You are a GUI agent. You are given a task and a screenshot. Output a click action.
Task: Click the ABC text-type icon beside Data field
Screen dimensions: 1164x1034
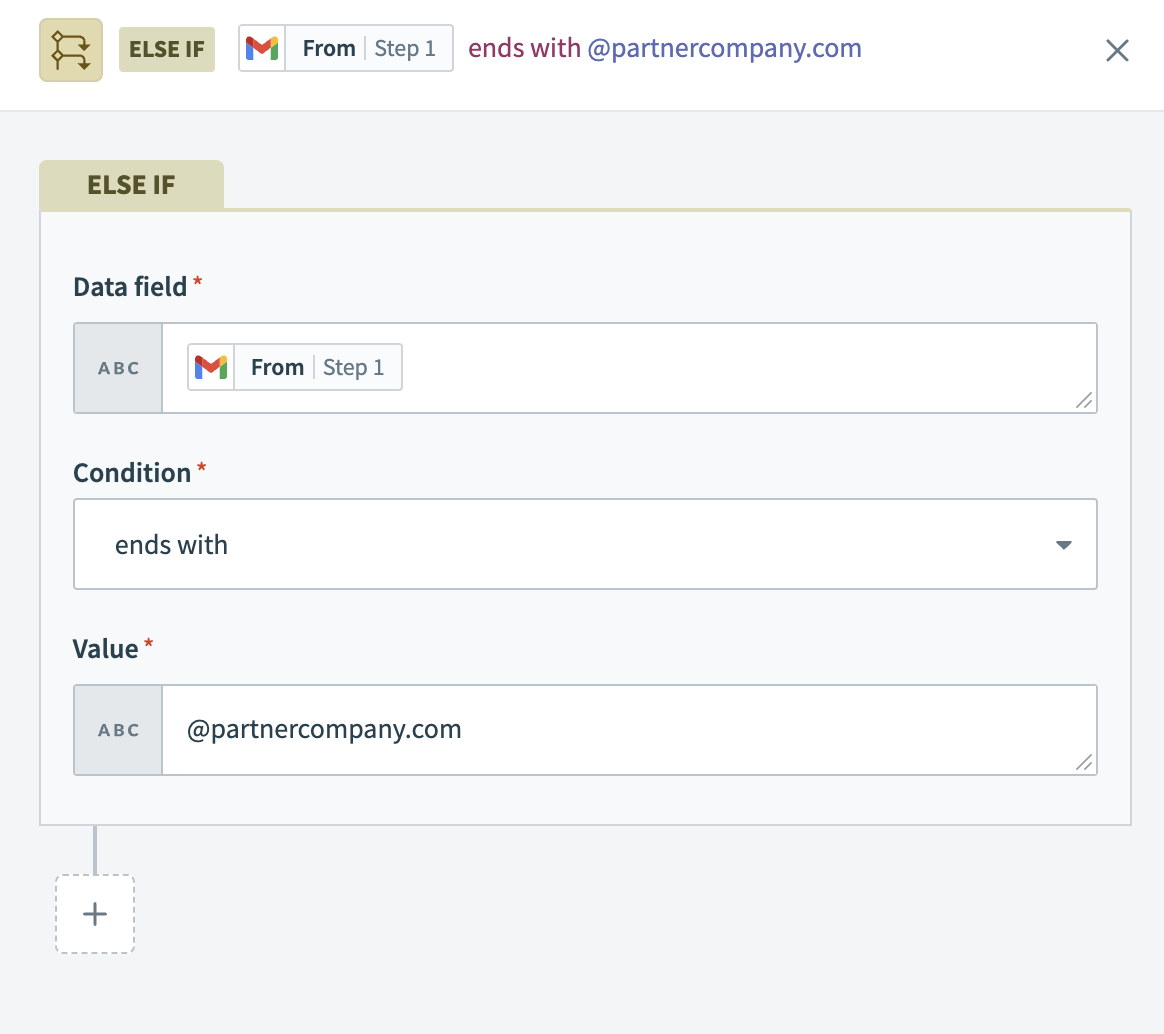(117, 368)
